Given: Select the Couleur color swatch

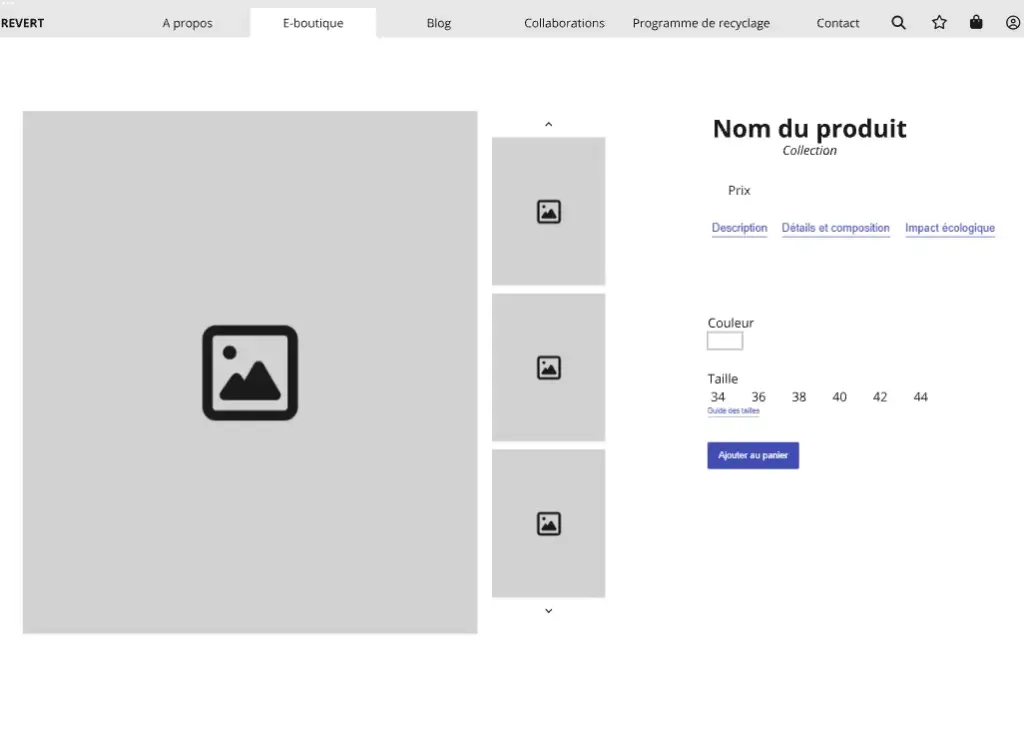Looking at the screenshot, I should tap(725, 340).
